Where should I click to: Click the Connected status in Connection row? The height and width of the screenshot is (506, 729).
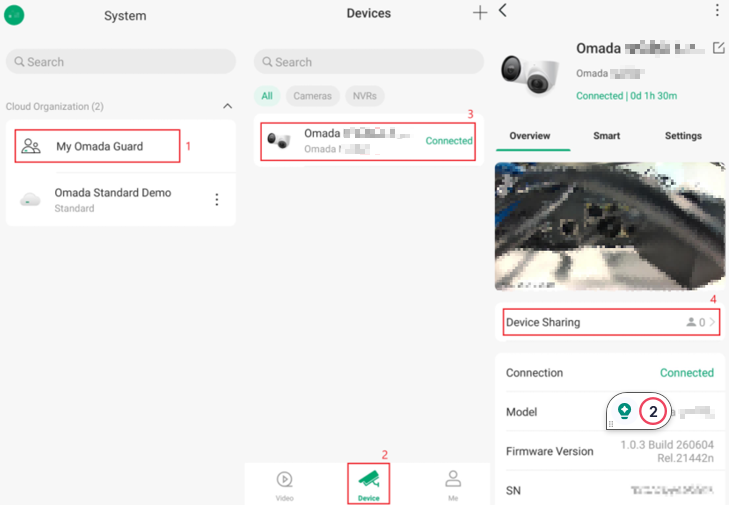687,373
